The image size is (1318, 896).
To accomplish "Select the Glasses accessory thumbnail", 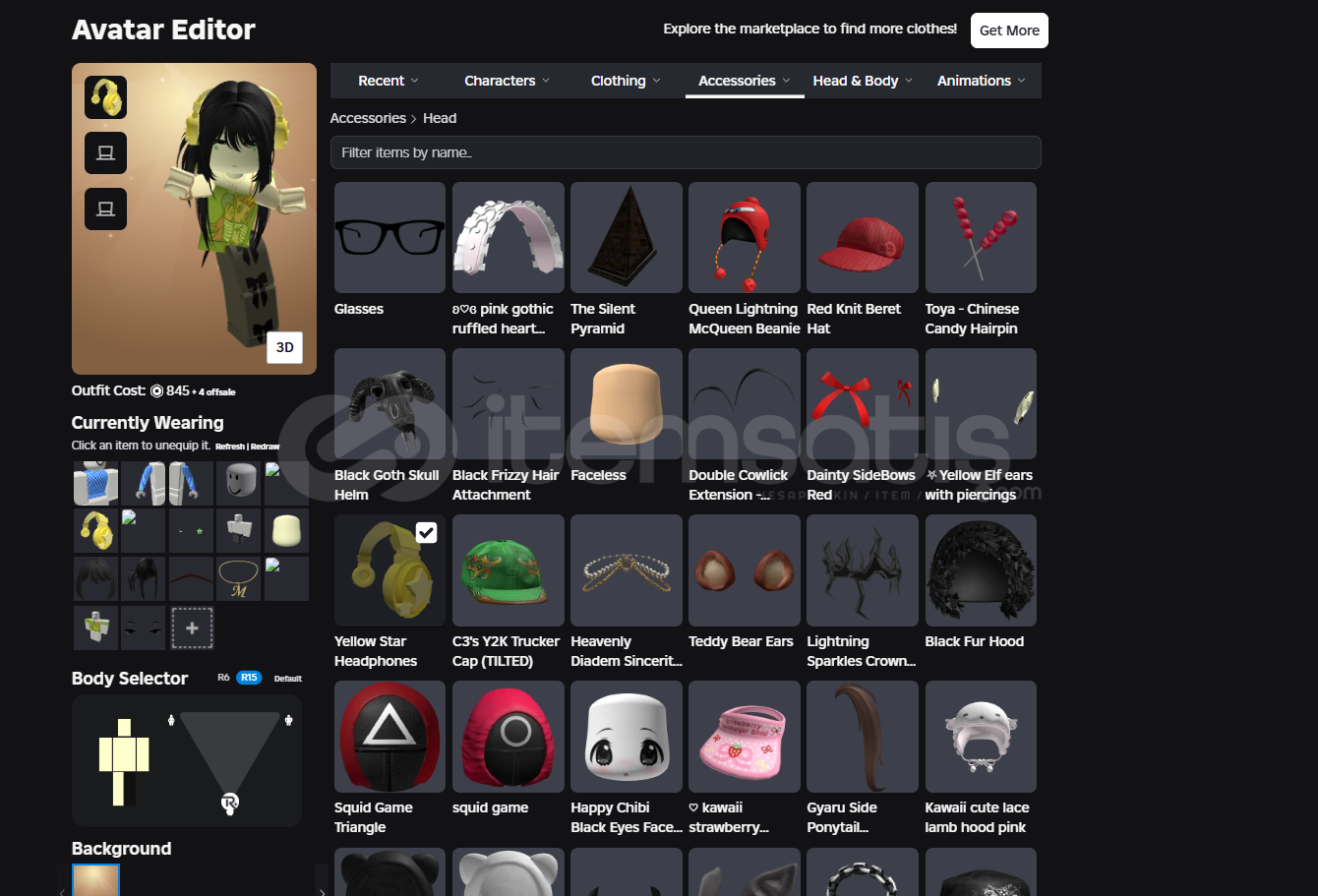I will pyautogui.click(x=389, y=237).
